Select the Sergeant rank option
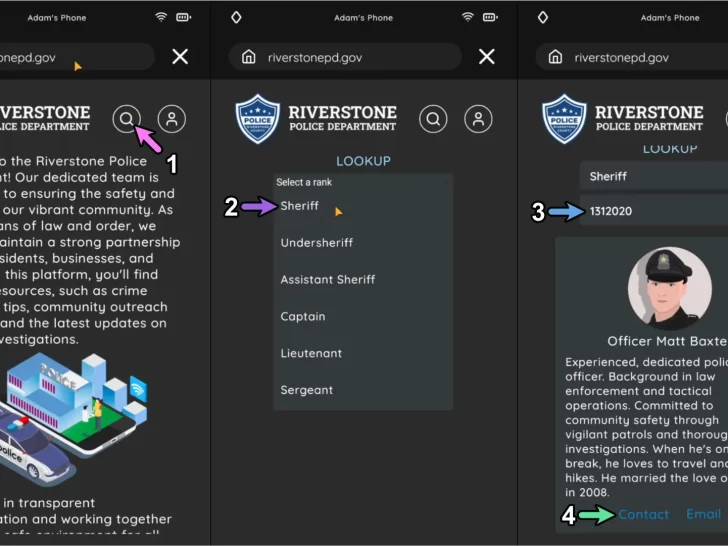Image resolution: width=728 pixels, height=546 pixels. 307,391
